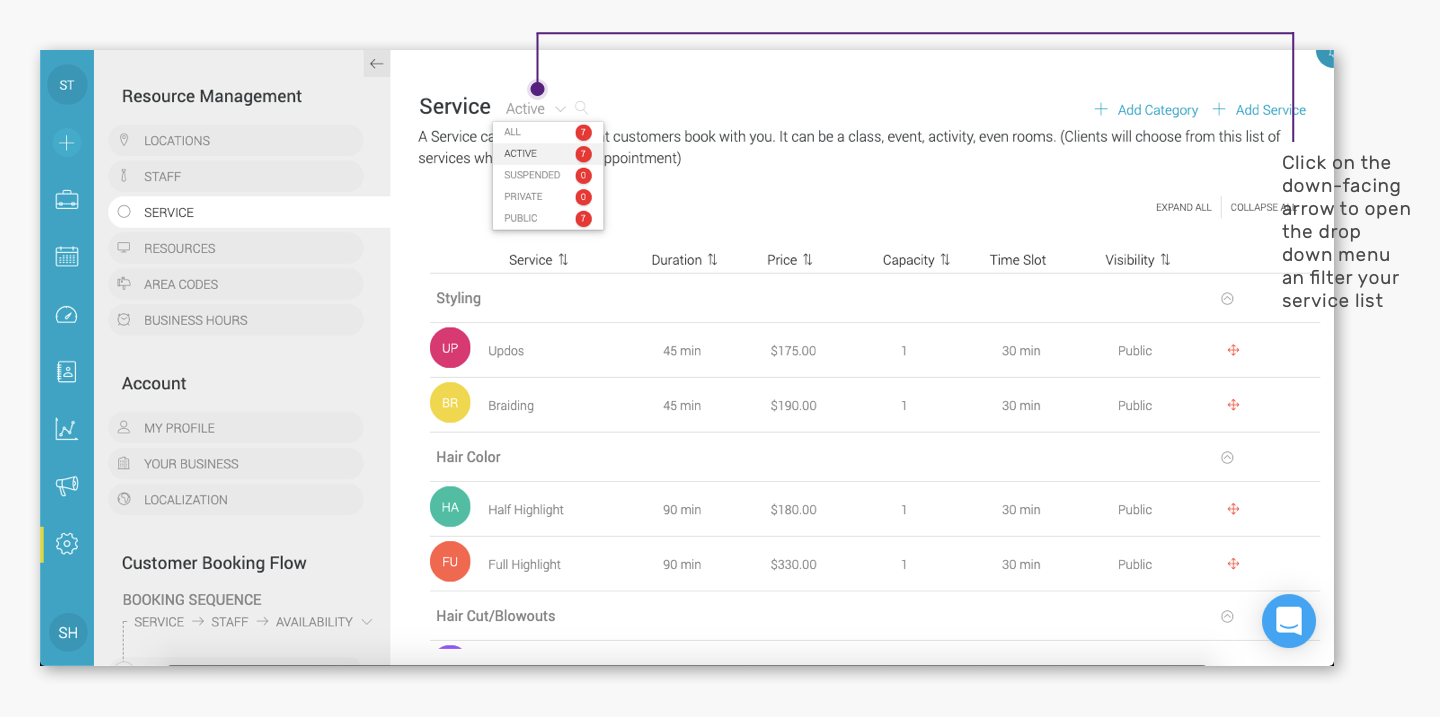Click the pink UP avatar for Updos

(x=450, y=348)
